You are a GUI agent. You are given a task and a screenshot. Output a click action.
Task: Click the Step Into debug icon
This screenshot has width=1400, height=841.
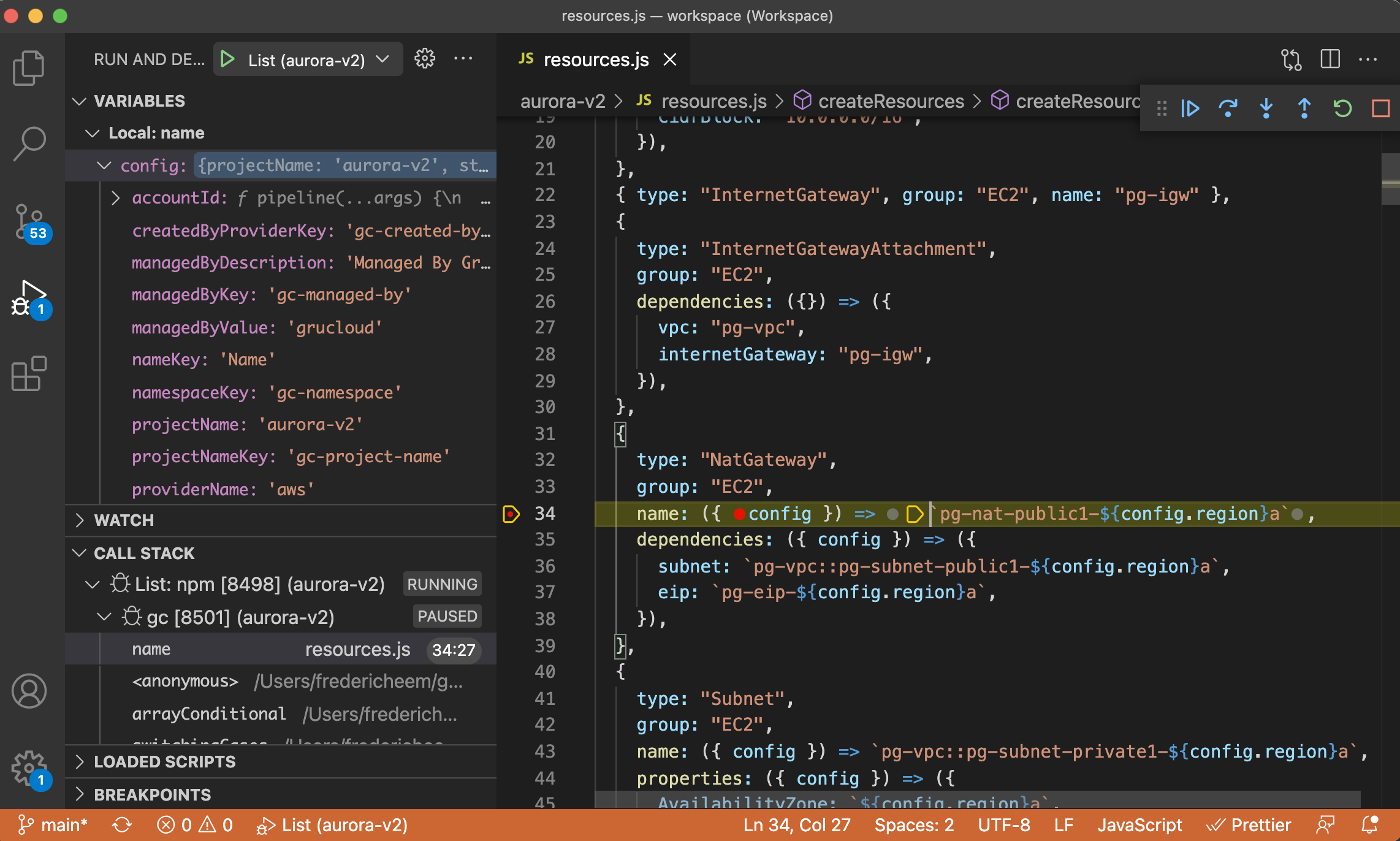coord(1265,107)
